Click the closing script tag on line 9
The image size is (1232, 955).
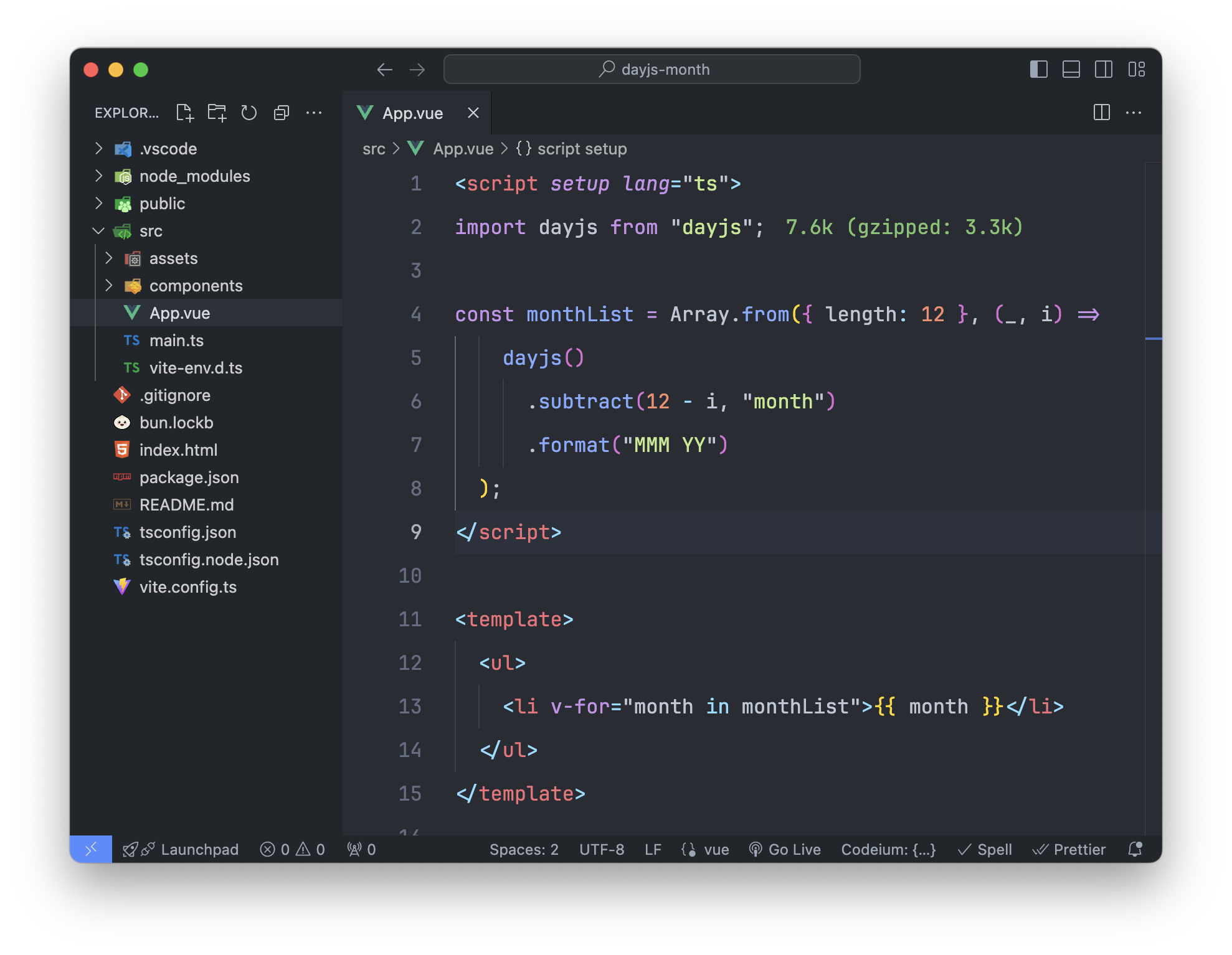509,532
